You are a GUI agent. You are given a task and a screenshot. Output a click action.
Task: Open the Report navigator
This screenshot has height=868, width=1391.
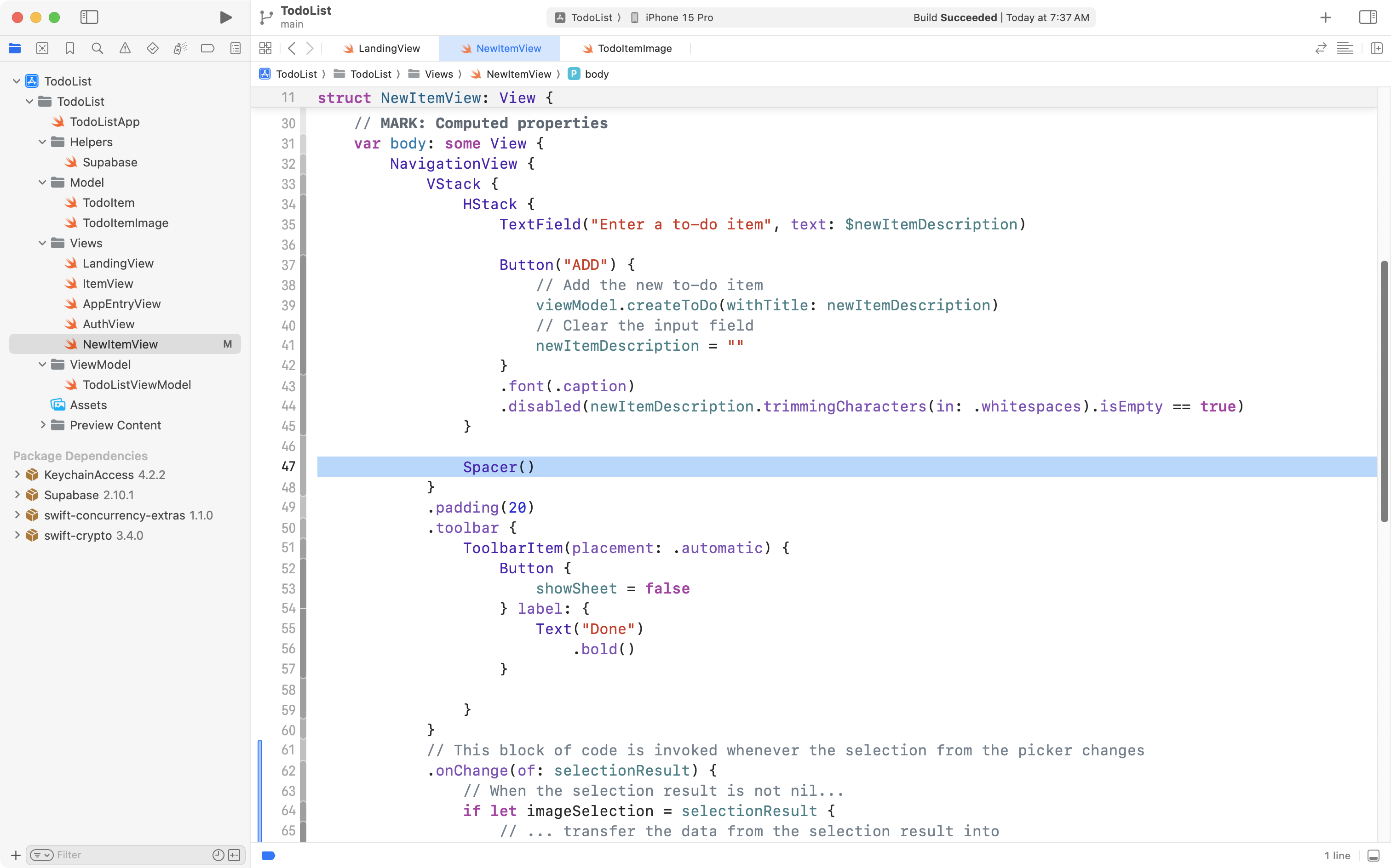[x=236, y=48]
